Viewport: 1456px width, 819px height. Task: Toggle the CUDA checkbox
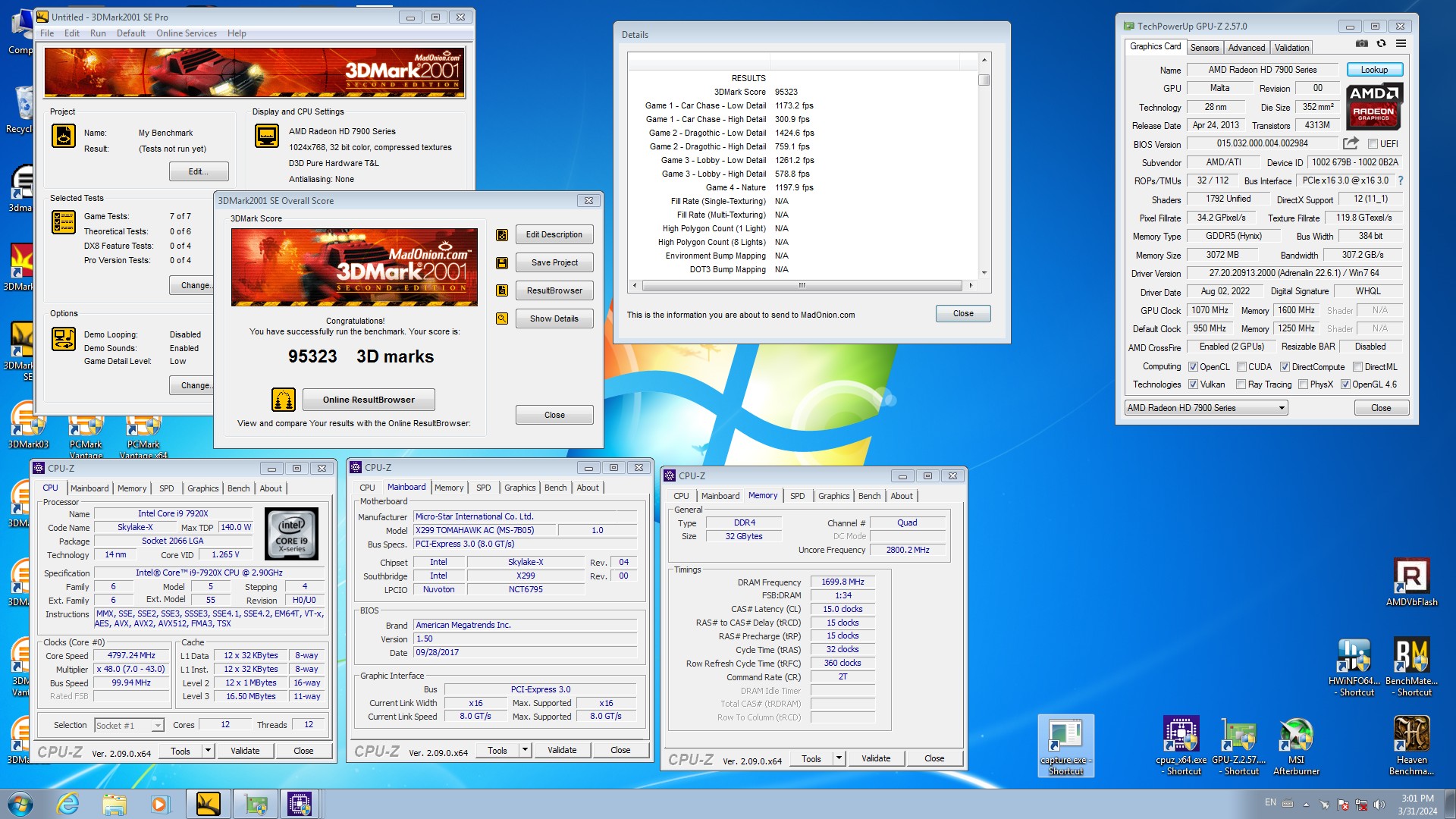click(1241, 367)
